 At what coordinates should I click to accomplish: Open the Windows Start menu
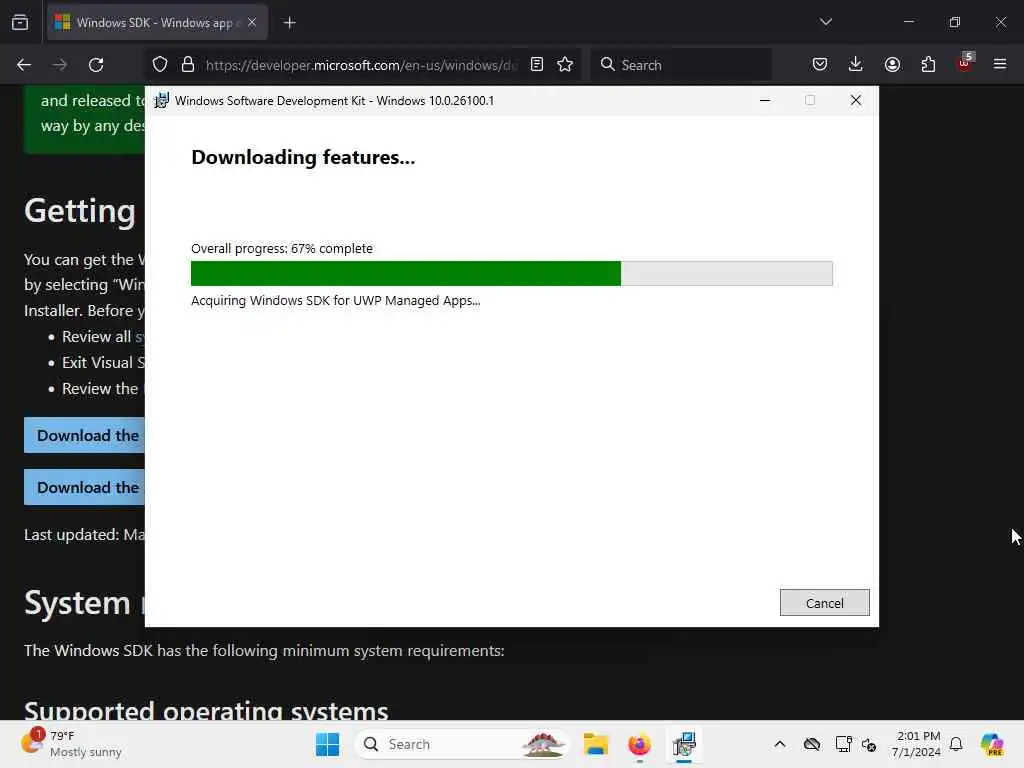[327, 744]
